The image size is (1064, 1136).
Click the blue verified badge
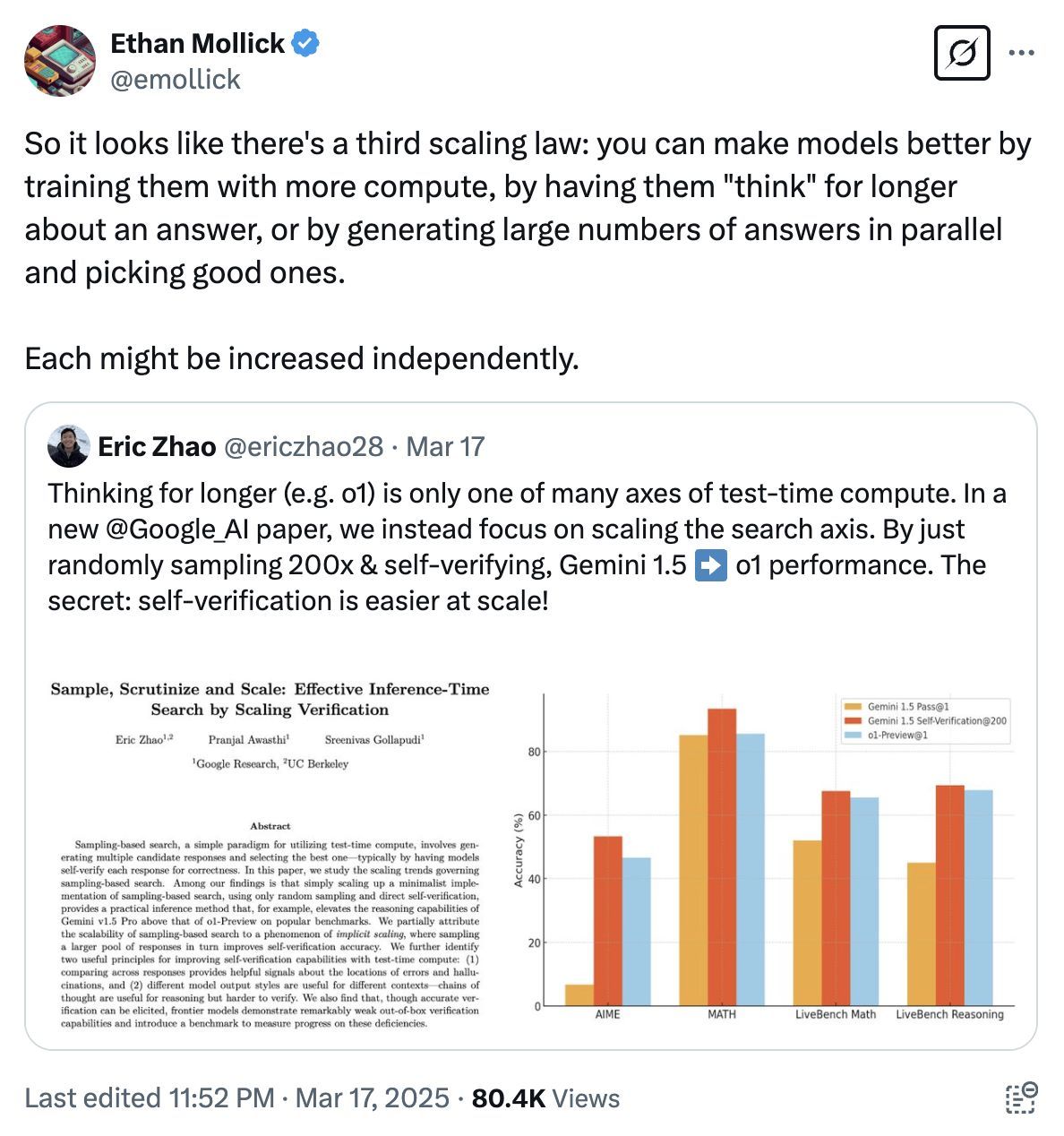pos(306,43)
